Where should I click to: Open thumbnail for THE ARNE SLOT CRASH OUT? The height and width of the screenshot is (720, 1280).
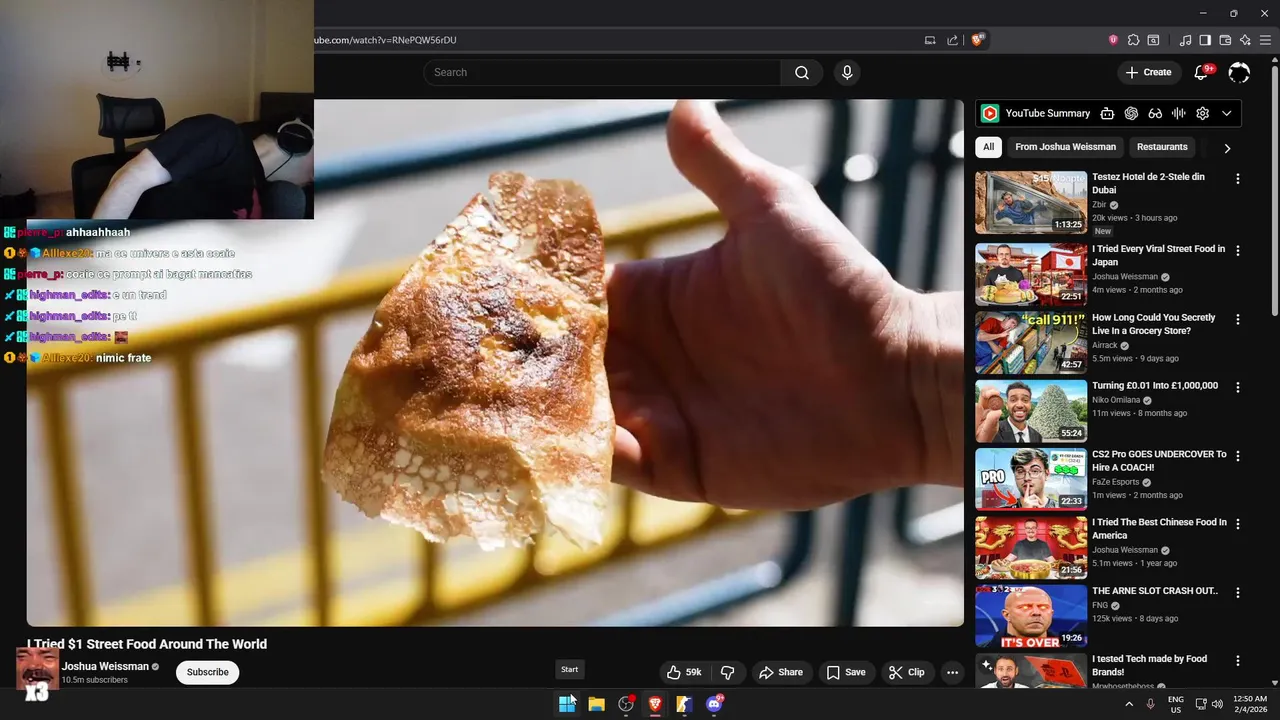coord(1031,616)
